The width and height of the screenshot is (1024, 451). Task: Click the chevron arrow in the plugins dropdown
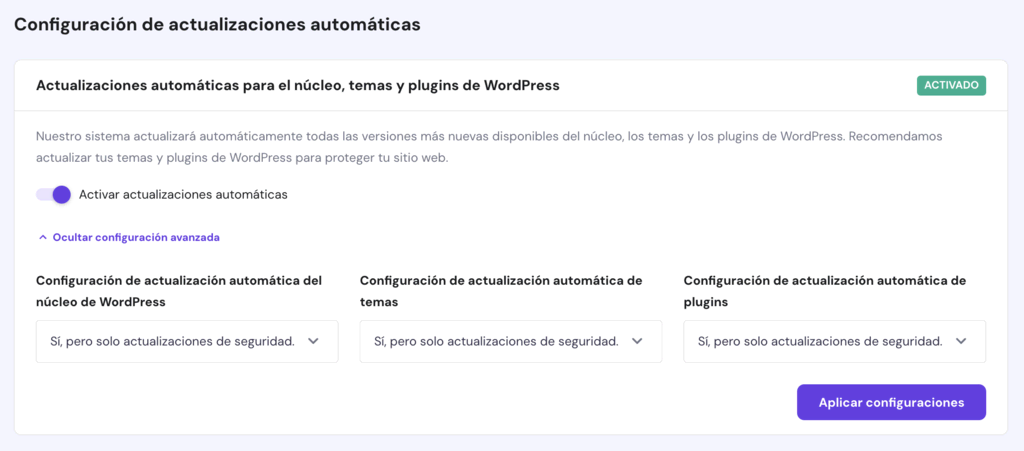click(x=961, y=341)
